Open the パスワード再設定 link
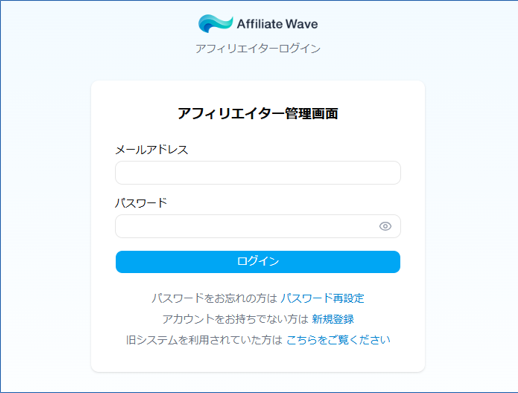518x393 pixels. coord(322,298)
